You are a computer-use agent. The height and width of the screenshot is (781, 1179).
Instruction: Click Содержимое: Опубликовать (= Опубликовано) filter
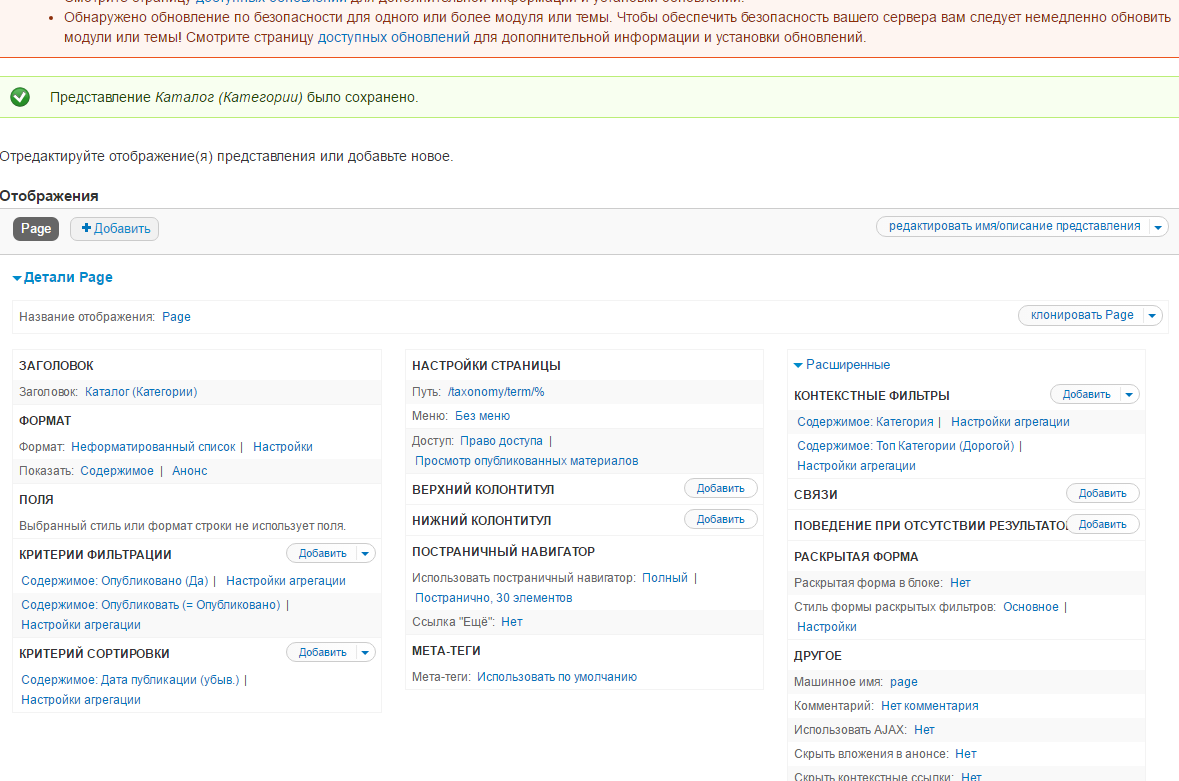coord(150,604)
